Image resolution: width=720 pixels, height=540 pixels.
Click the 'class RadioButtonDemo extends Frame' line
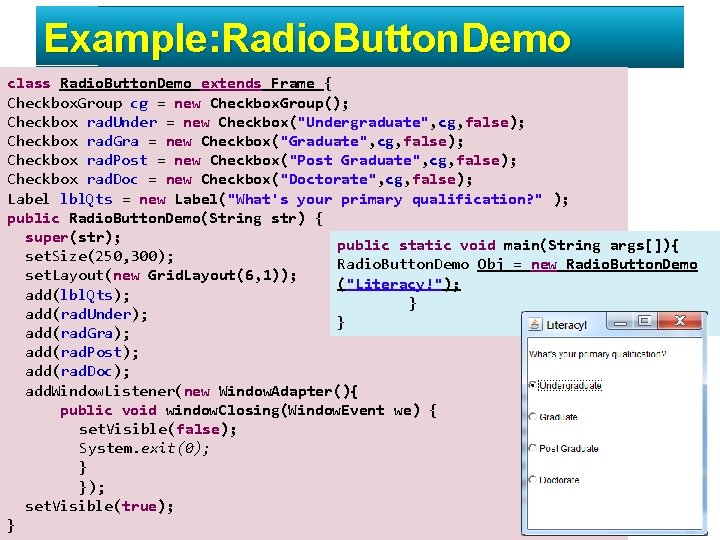pos(169,84)
